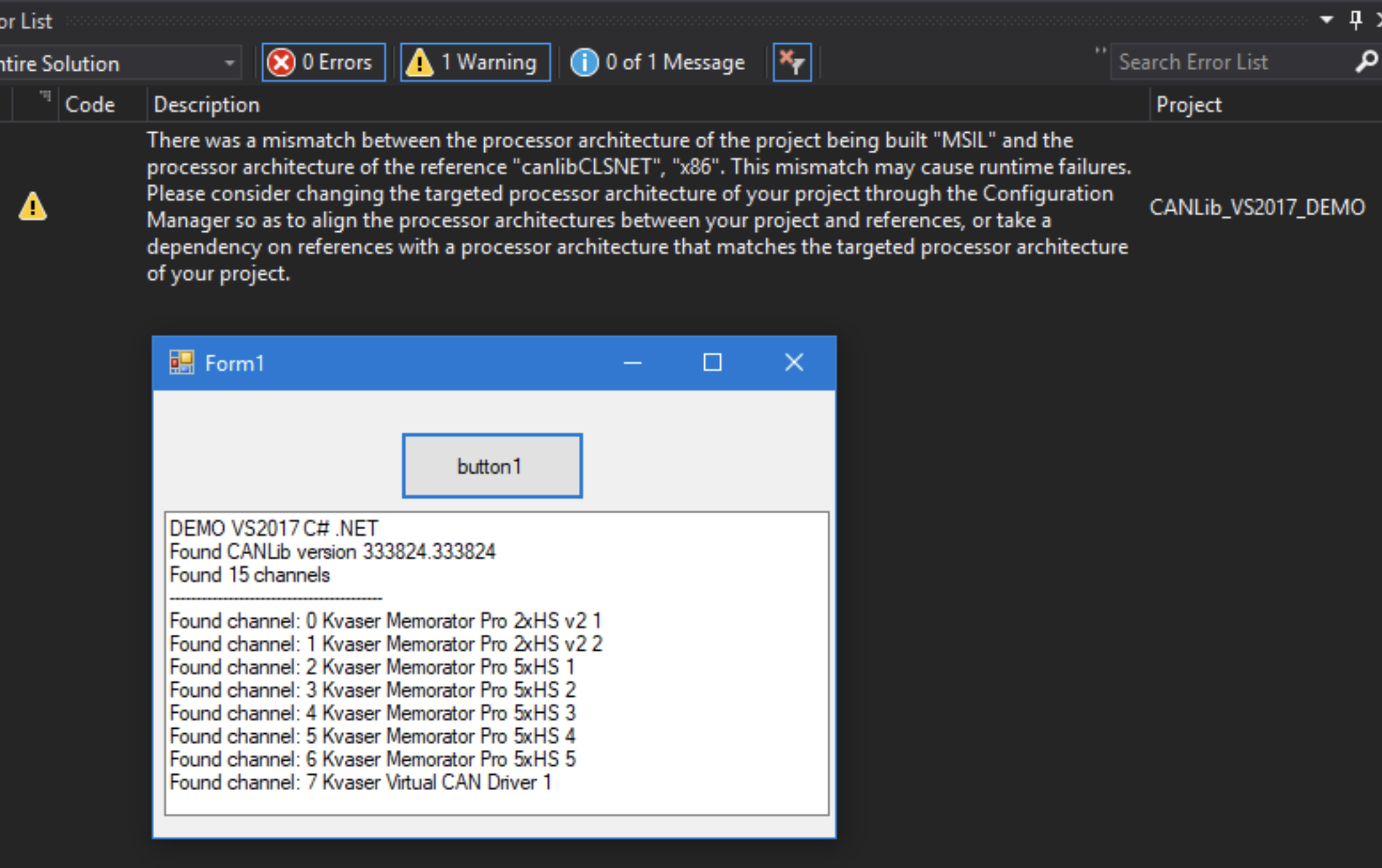The image size is (1382, 868).
Task: Toggle the 1 Warning filter button
Action: (475, 63)
